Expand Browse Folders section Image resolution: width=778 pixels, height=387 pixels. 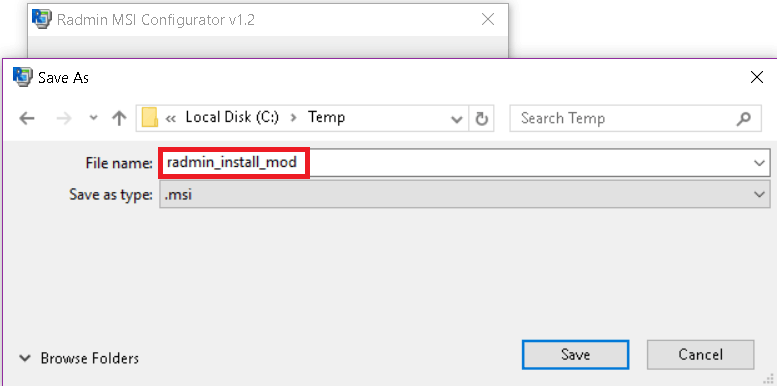click(x=79, y=358)
